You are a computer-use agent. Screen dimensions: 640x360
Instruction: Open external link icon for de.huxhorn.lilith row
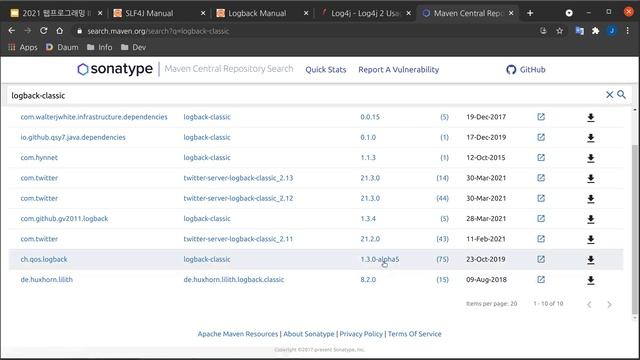541,279
